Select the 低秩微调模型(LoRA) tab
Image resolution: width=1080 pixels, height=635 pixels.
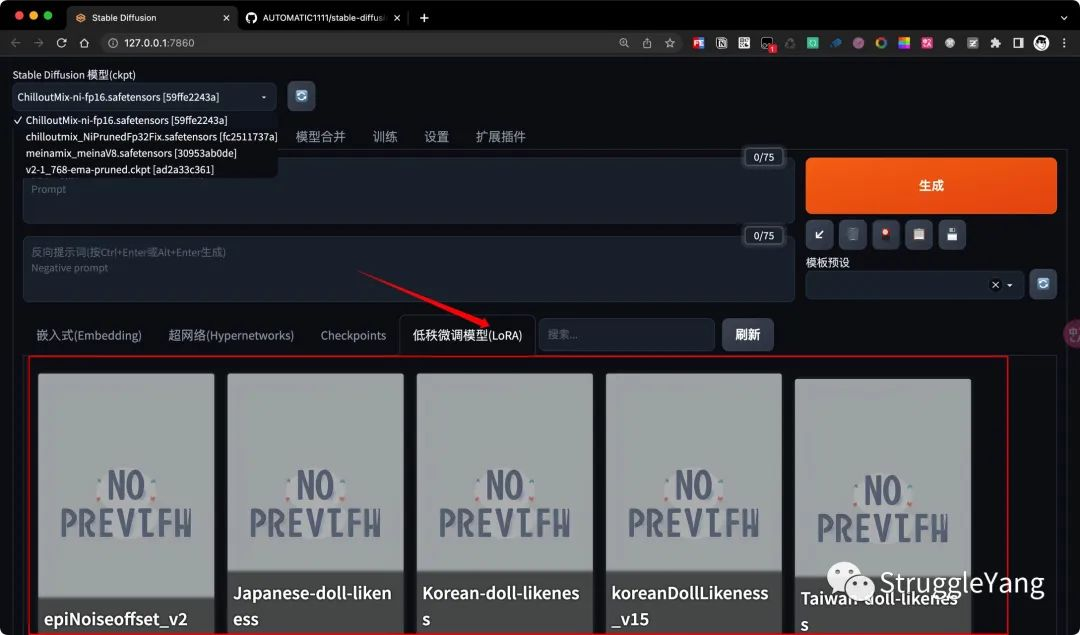tap(467, 335)
